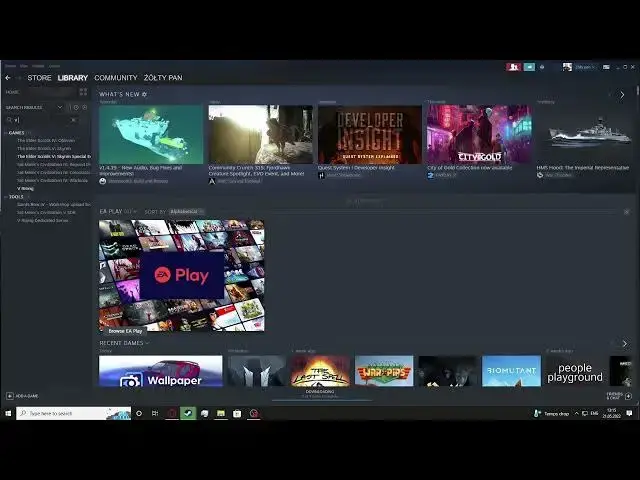Open the People Playground recent game
The image size is (640, 480).
point(575,371)
